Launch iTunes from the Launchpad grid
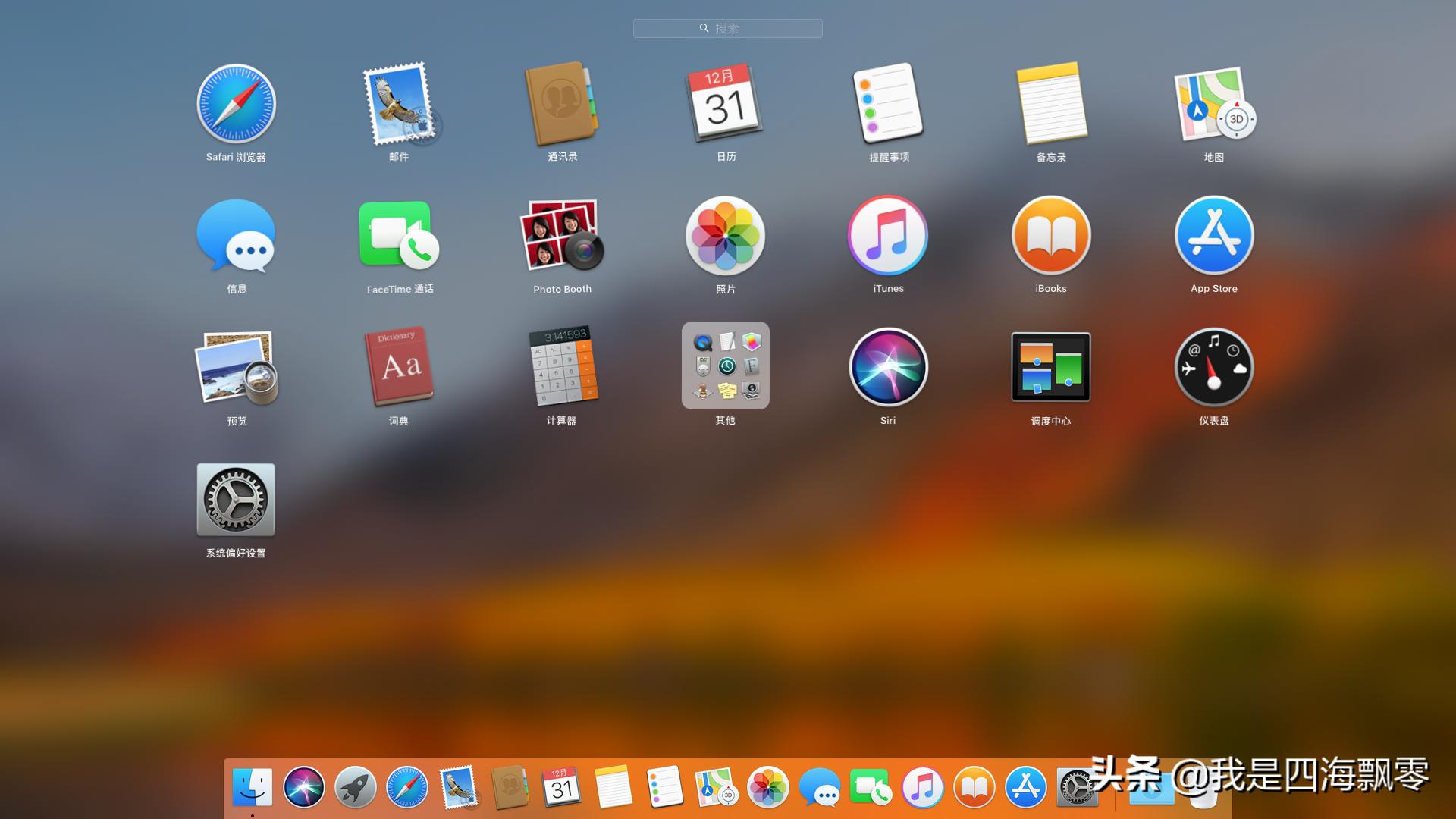The image size is (1456, 819). 888,236
